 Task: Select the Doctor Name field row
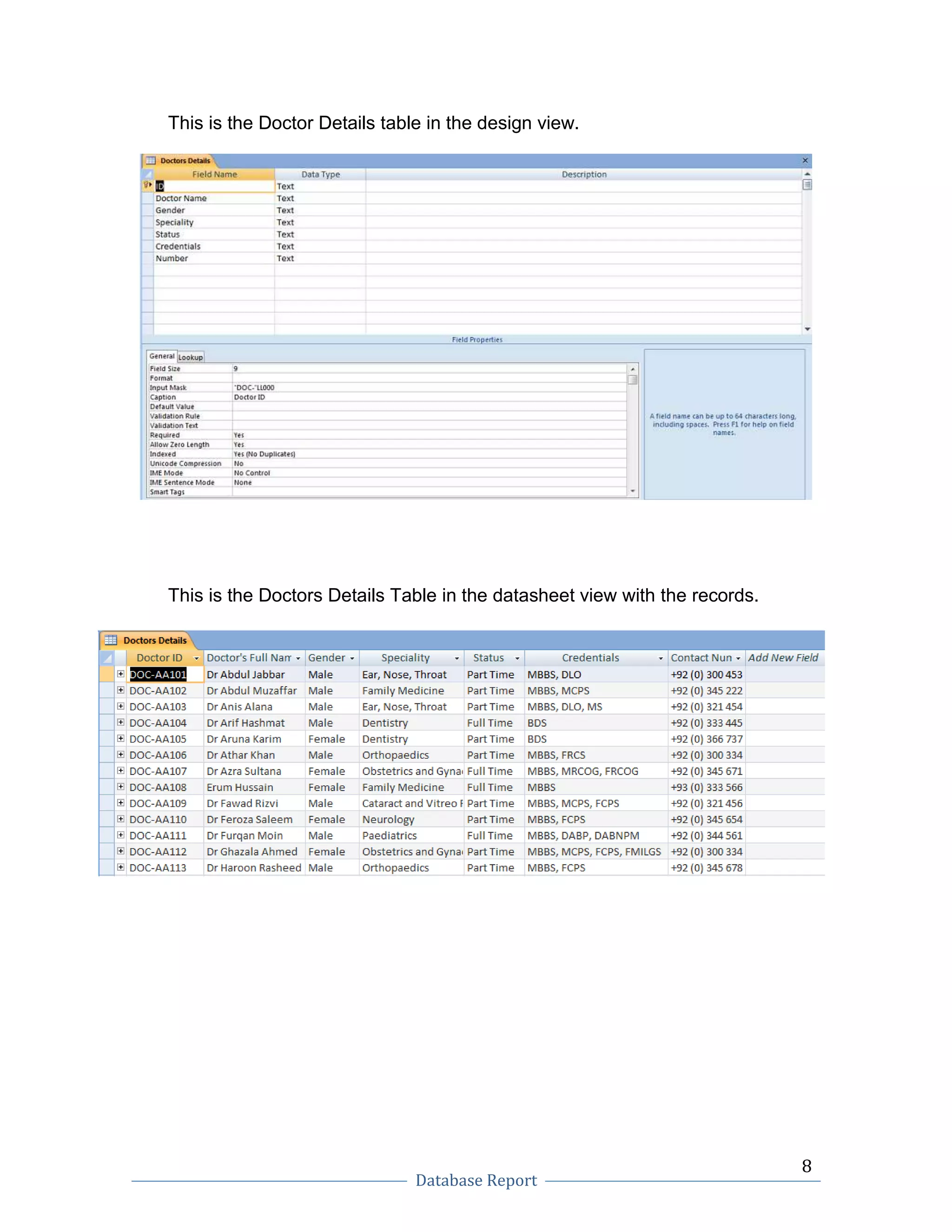tap(214, 198)
